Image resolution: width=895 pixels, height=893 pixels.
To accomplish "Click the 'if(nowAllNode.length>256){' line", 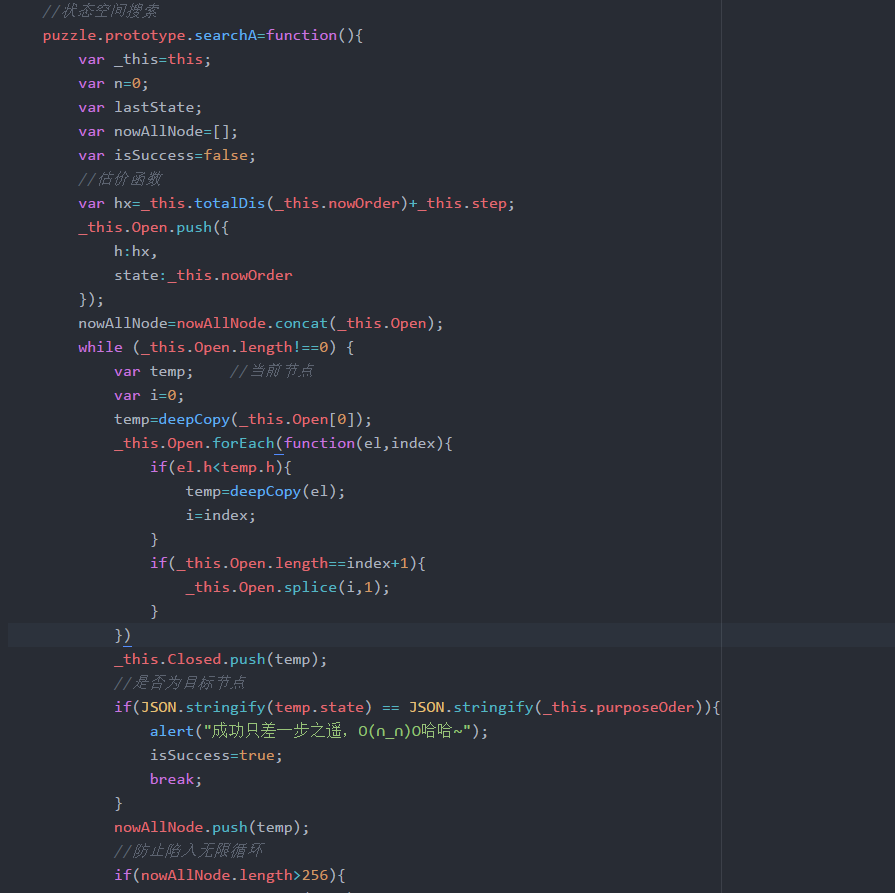I will click(229, 875).
